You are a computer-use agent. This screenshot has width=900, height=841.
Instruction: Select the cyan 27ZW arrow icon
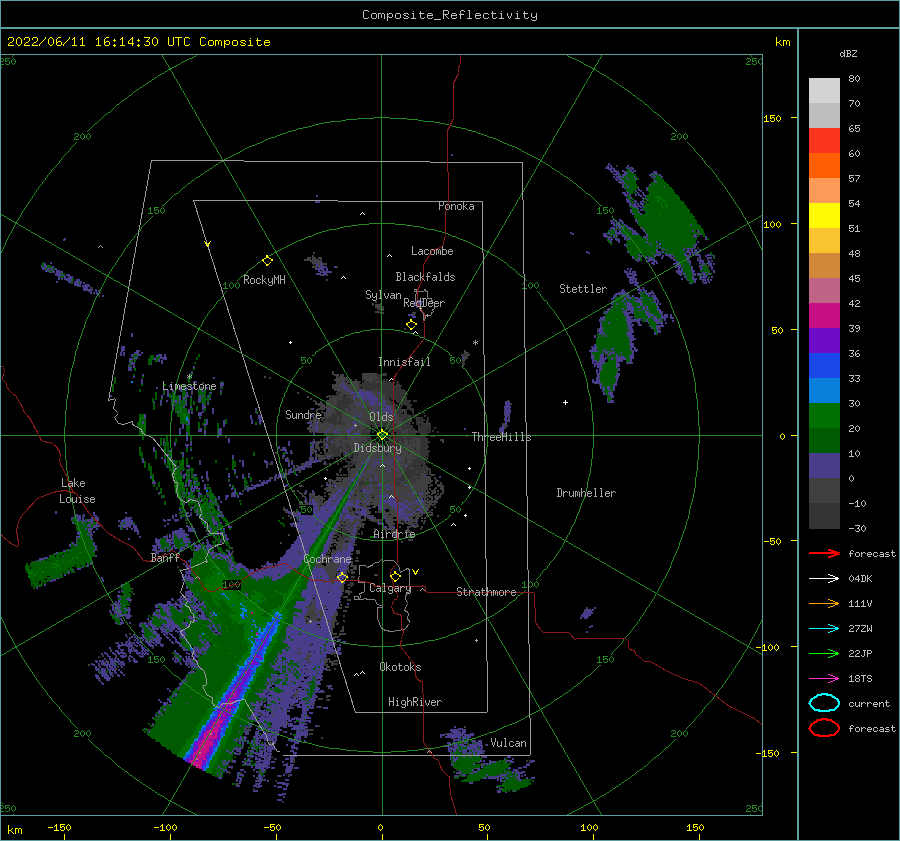click(x=824, y=629)
